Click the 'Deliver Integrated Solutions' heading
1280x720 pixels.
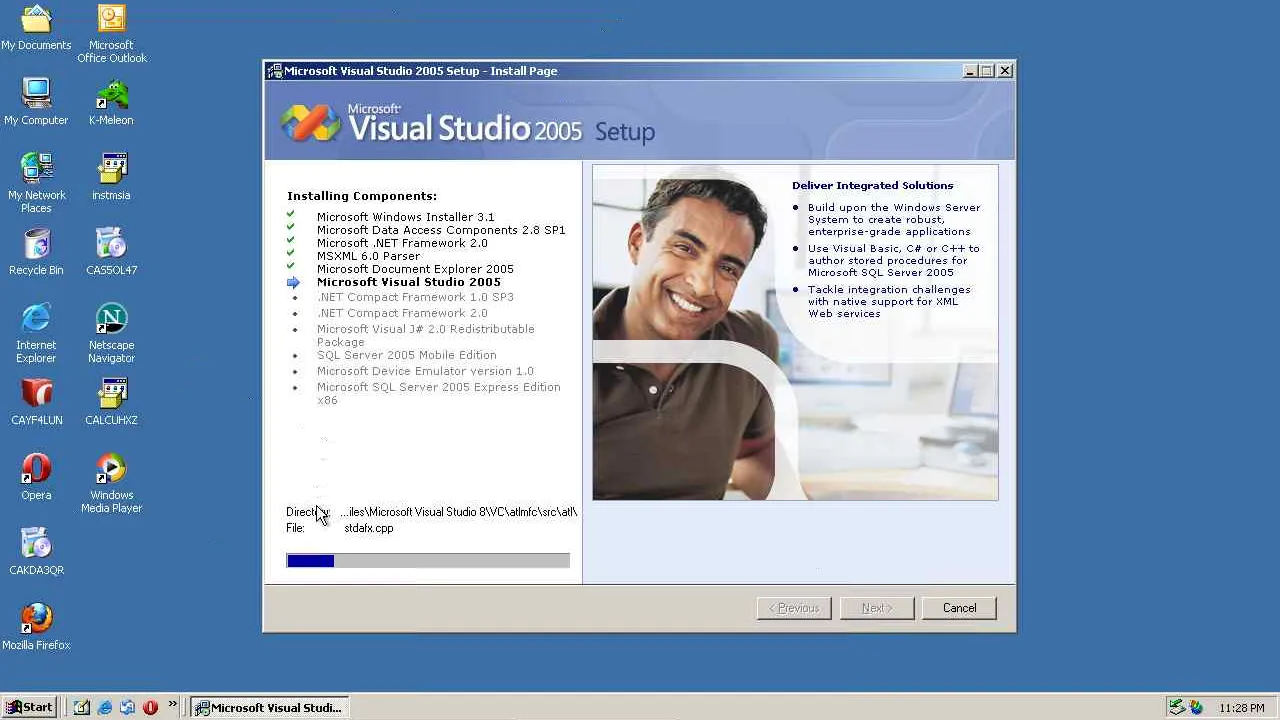(873, 185)
